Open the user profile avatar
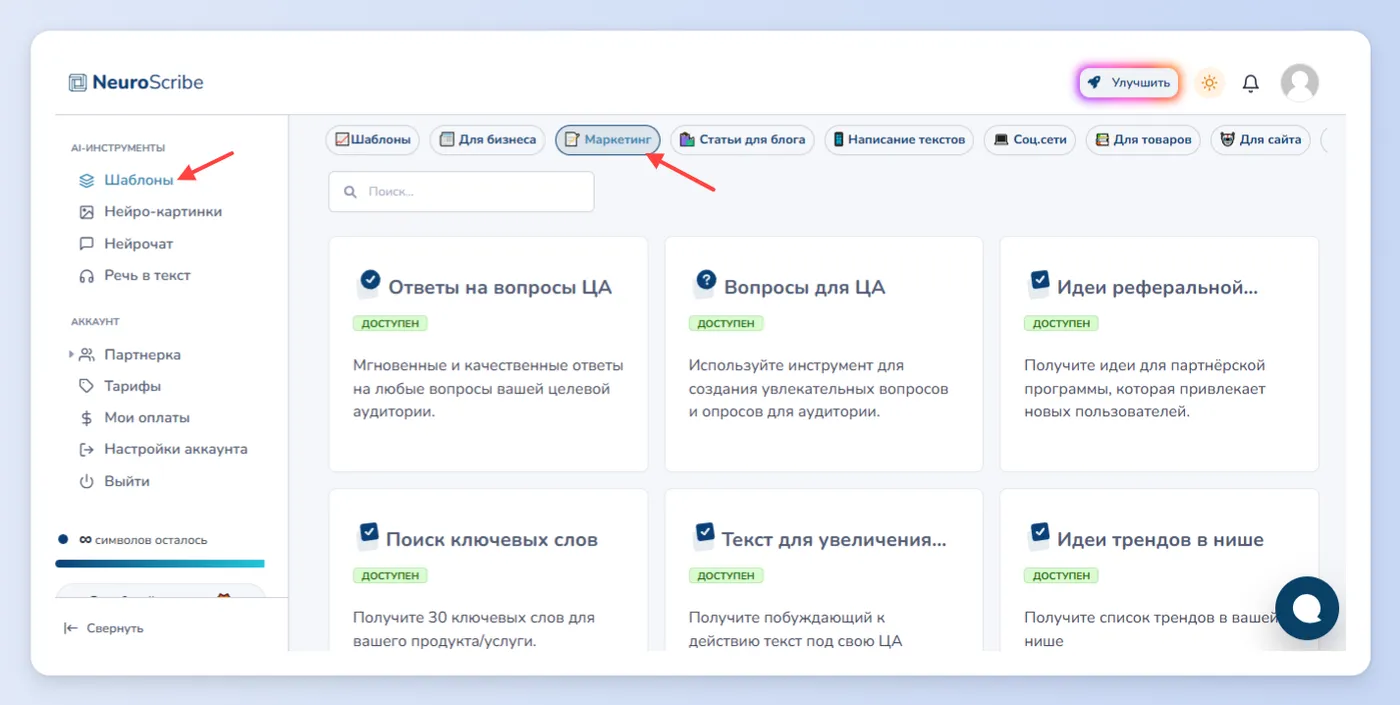1400x705 pixels. point(1300,83)
